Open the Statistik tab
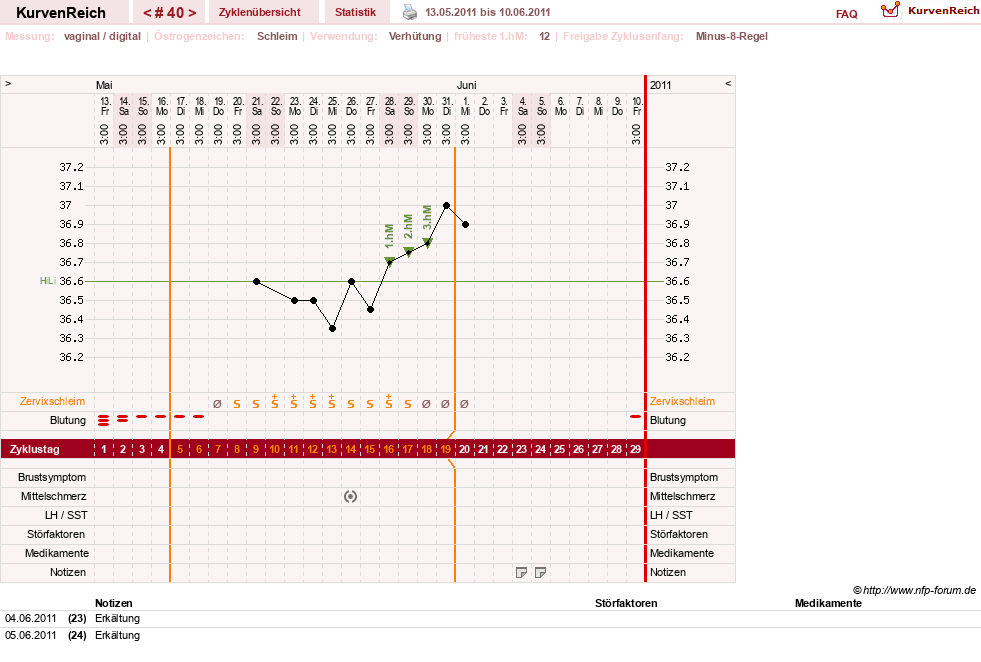 355,12
